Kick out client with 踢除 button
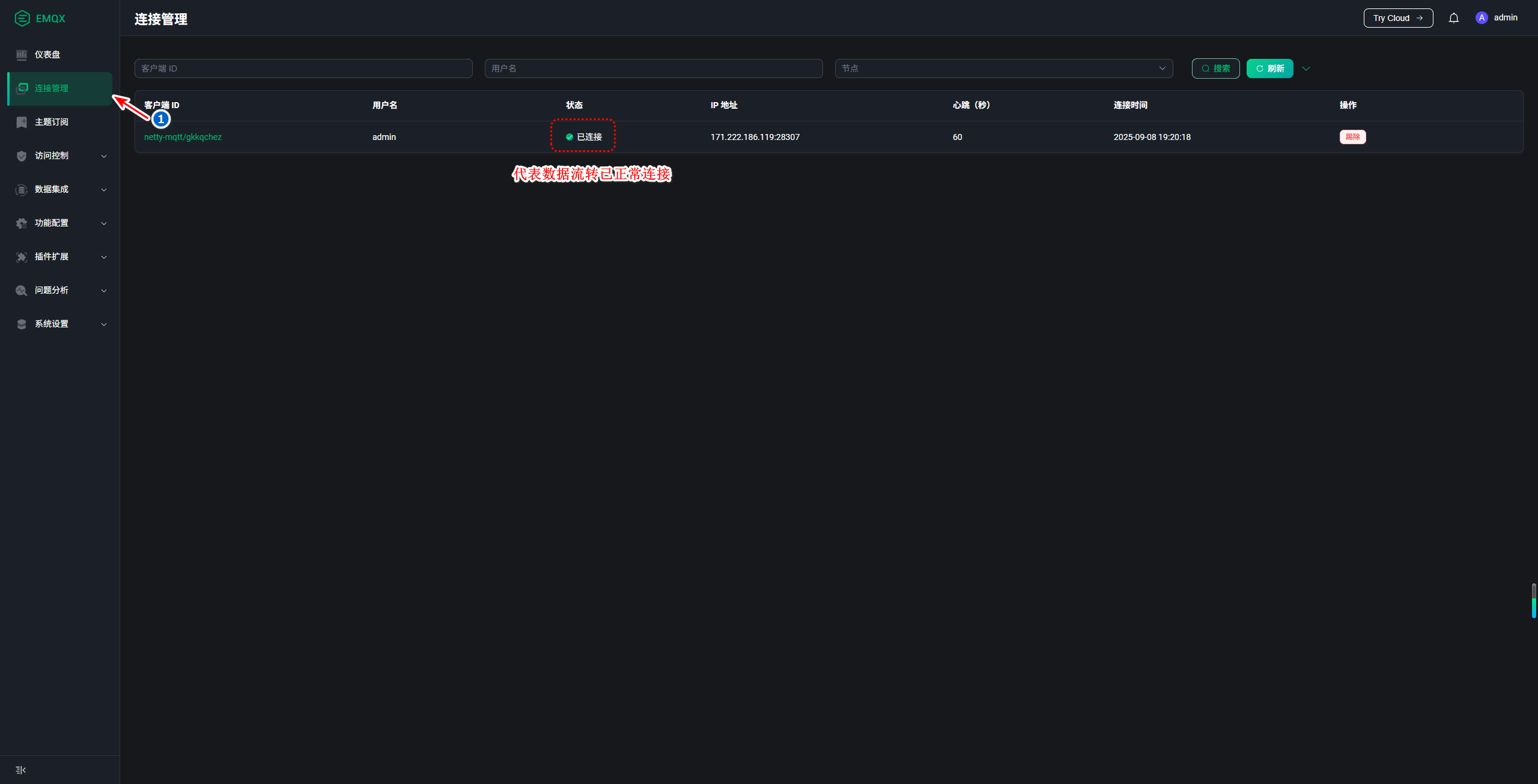This screenshot has width=1538, height=784. pyautogui.click(x=1352, y=137)
